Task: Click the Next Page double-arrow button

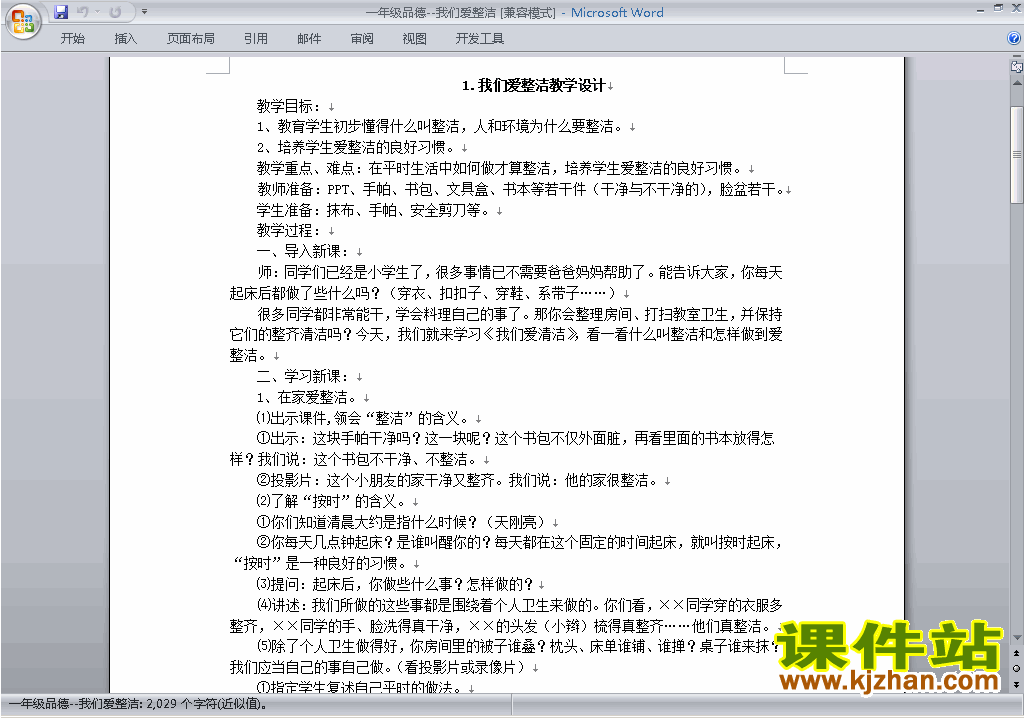Action: click(x=1016, y=684)
